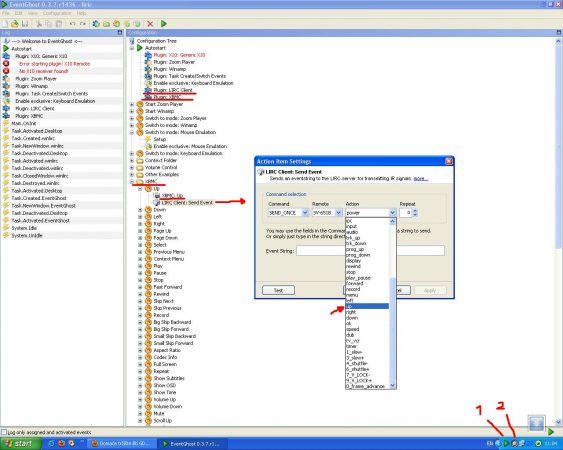
Task: Click the New file toolbar icon
Action: (5, 24)
